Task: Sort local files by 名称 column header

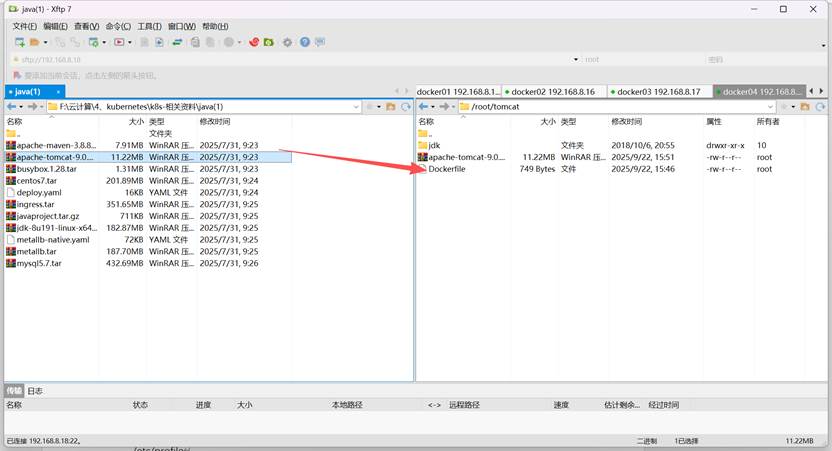Action: pyautogui.click(x=51, y=122)
